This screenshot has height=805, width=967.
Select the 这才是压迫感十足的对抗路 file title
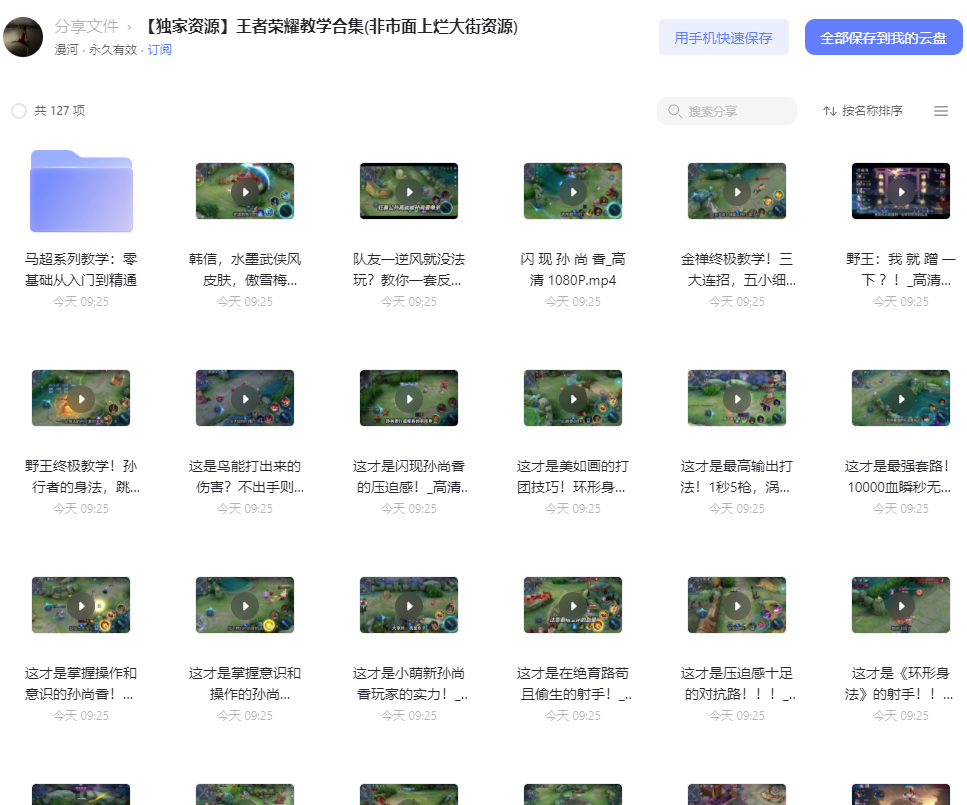point(737,683)
